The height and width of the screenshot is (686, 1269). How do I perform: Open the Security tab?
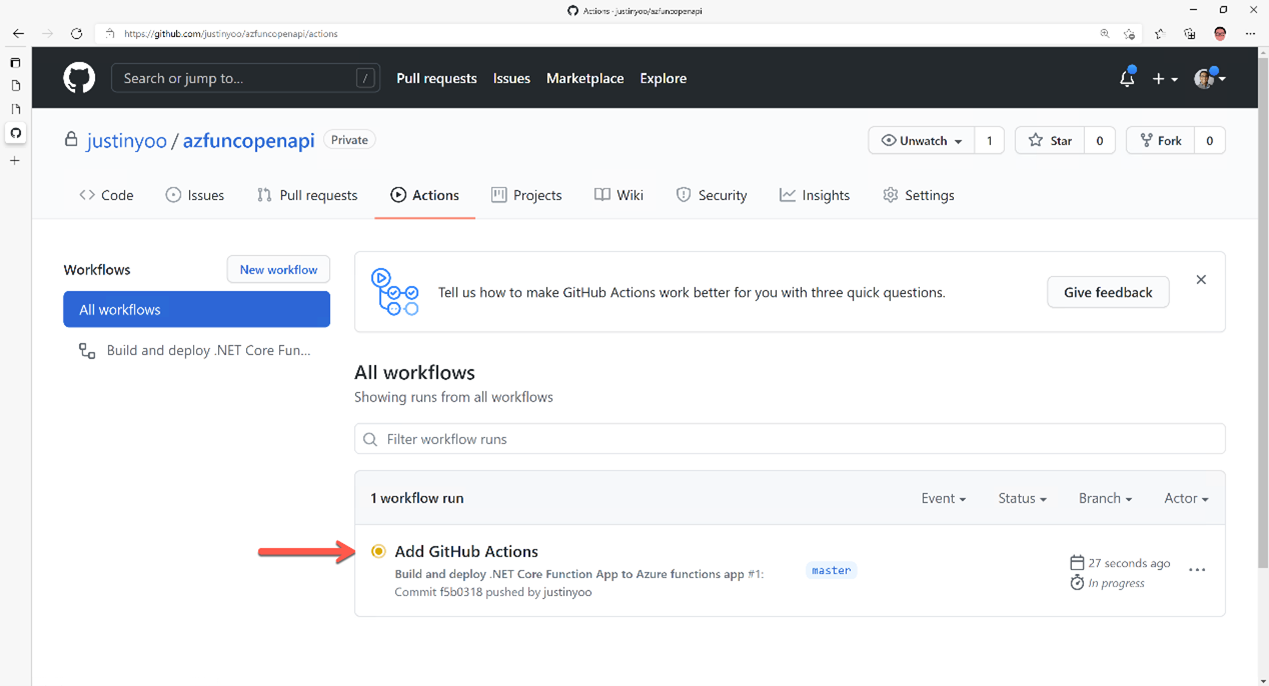pyautogui.click(x=712, y=195)
